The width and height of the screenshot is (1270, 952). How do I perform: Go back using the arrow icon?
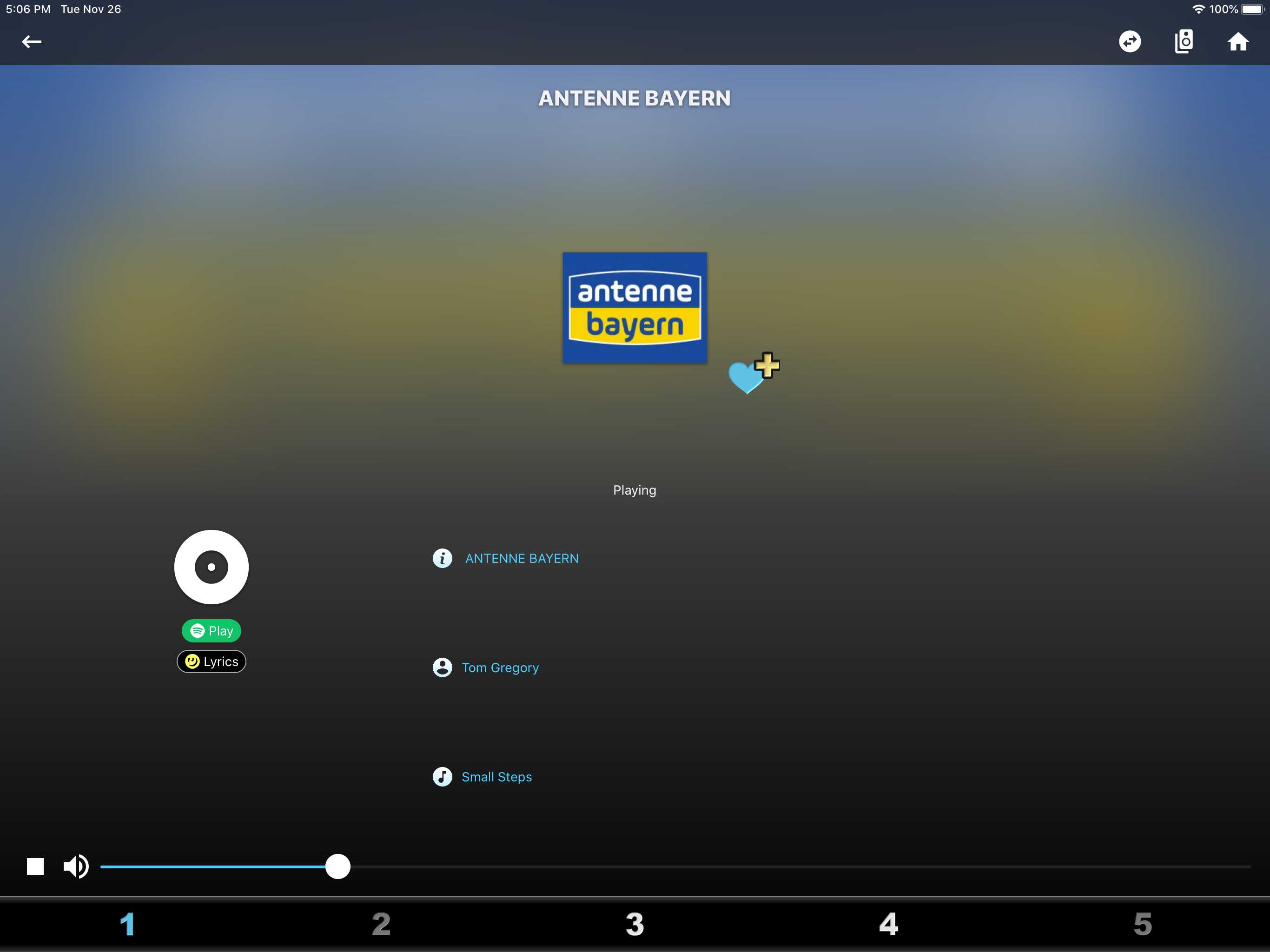(x=32, y=41)
